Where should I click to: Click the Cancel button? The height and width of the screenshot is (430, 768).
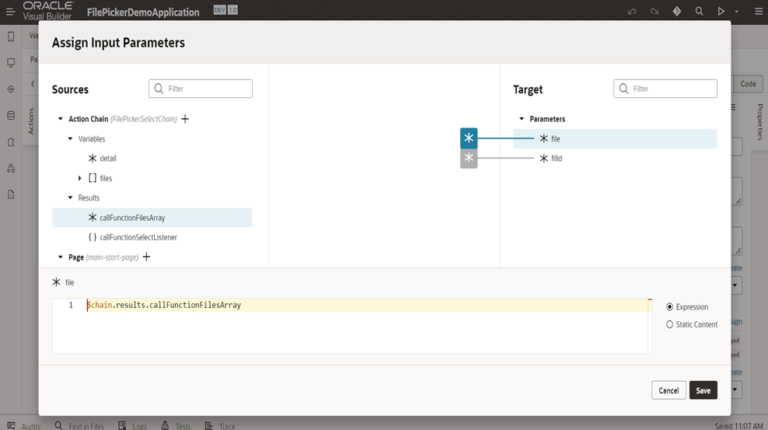[668, 390]
